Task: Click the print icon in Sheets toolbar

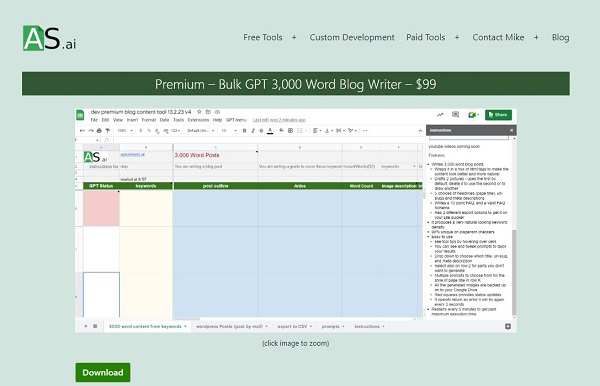Action: pos(99,131)
